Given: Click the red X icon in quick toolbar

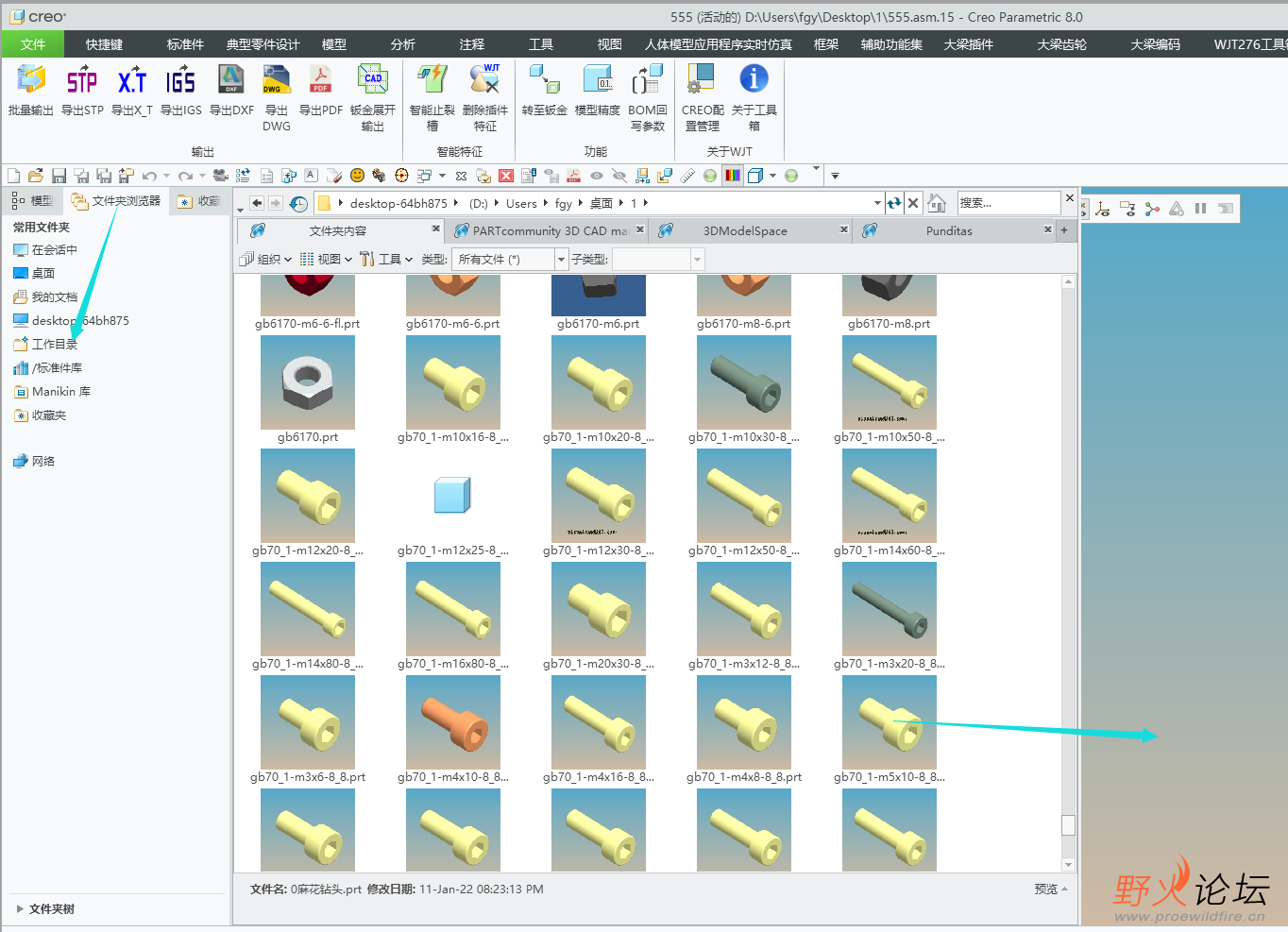Looking at the screenshot, I should [506, 176].
